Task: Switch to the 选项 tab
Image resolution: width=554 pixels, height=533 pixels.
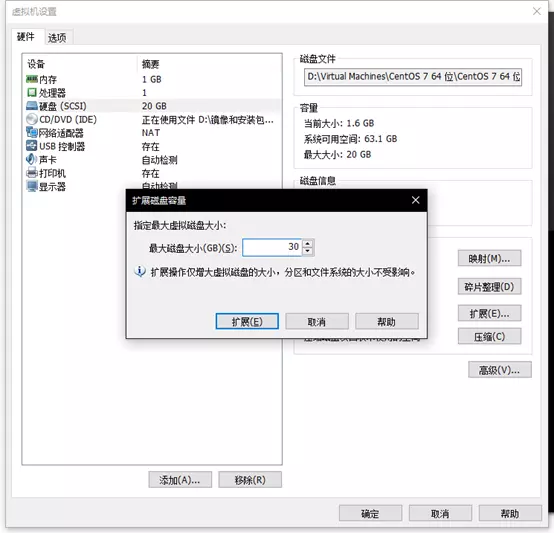Action: pos(57,37)
